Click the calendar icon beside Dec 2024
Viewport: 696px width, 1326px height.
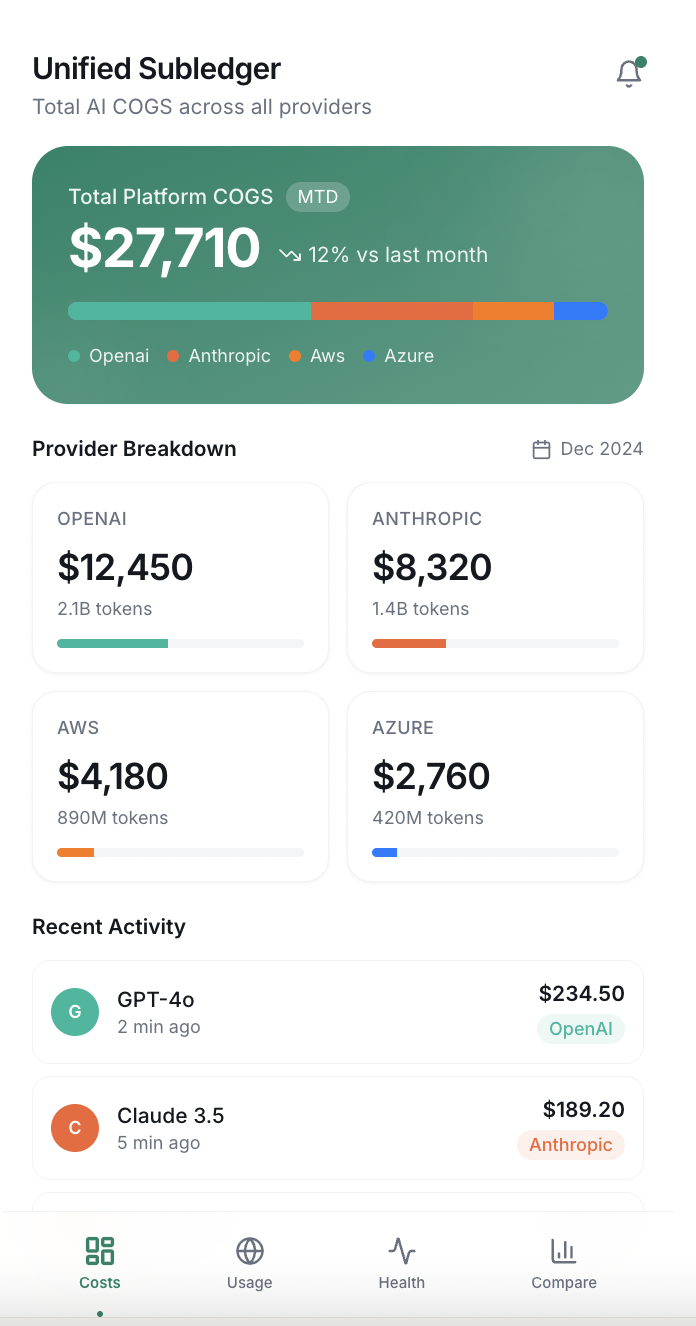click(541, 449)
